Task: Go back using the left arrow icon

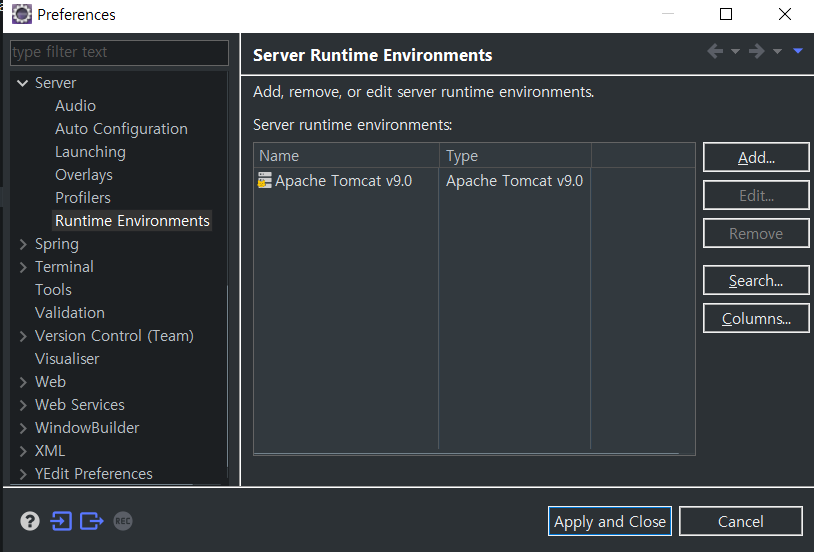Action: coord(715,51)
